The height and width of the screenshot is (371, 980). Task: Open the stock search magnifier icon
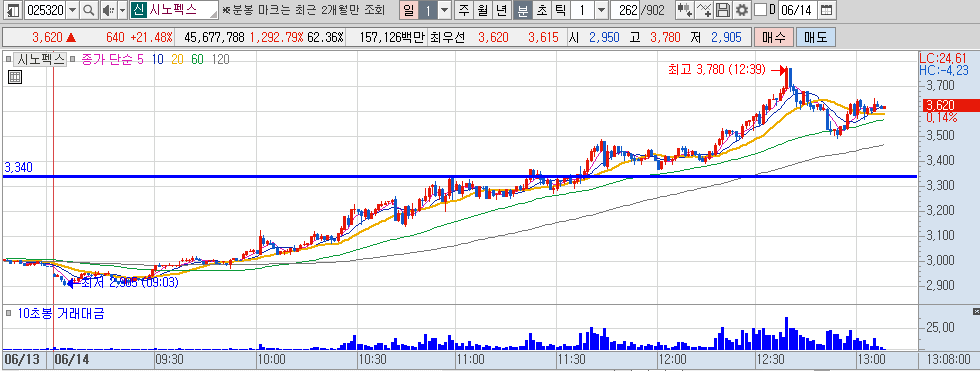coord(89,10)
